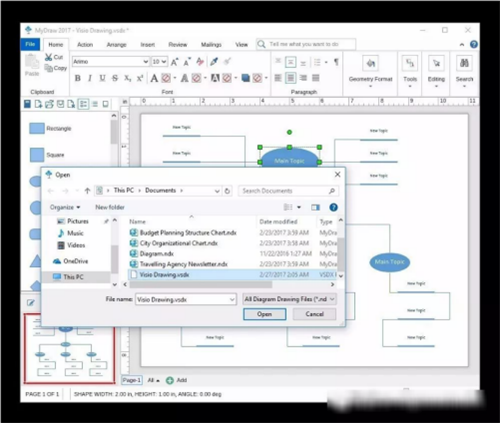500x423 pixels.
Task: Click the Help icon in Open dialog
Action: click(x=333, y=207)
